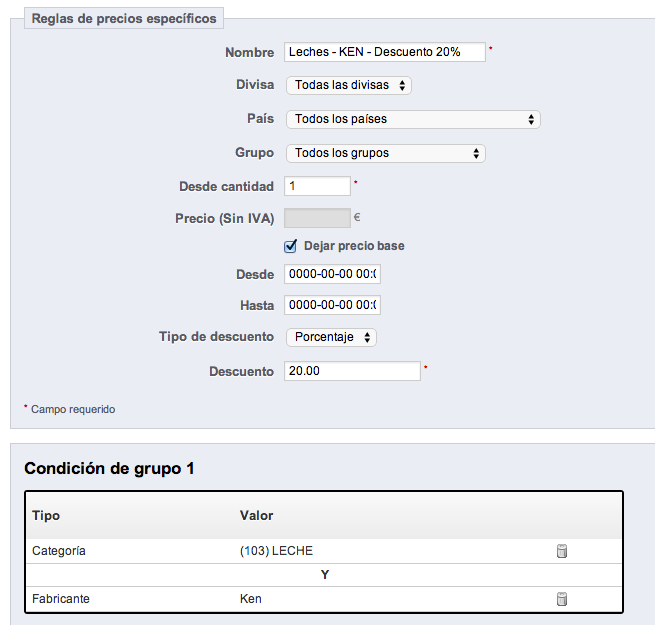This screenshot has height=625, width=655.
Task: Select the Desde date field
Action: point(333,274)
